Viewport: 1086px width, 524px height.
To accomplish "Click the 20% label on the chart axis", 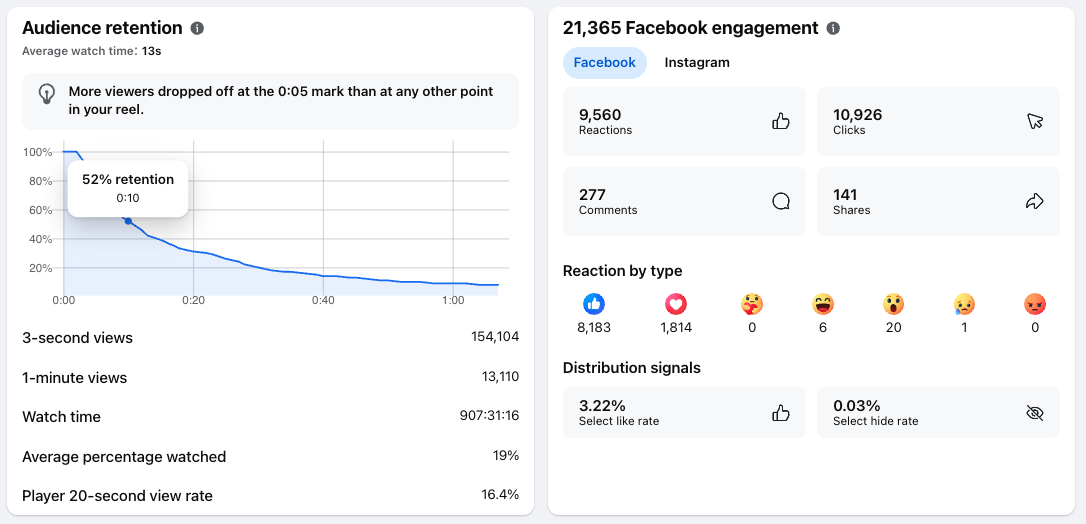I will (x=40, y=268).
